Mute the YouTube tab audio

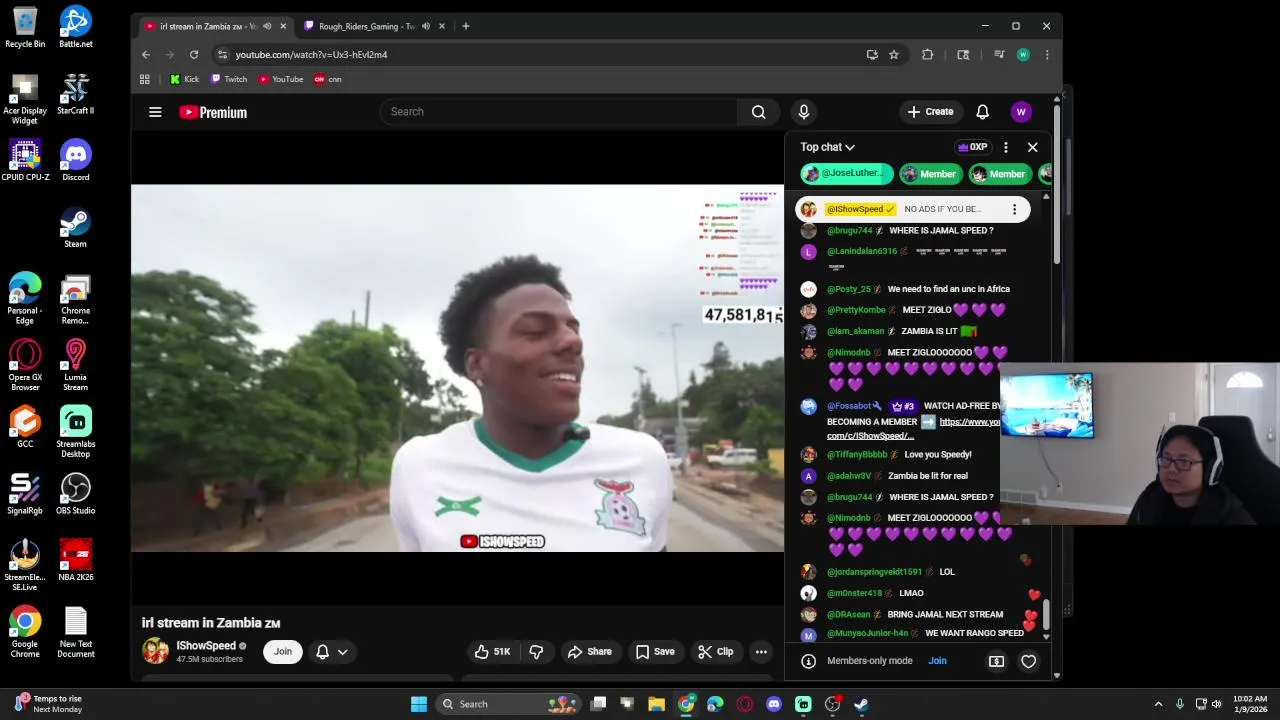tap(267, 26)
